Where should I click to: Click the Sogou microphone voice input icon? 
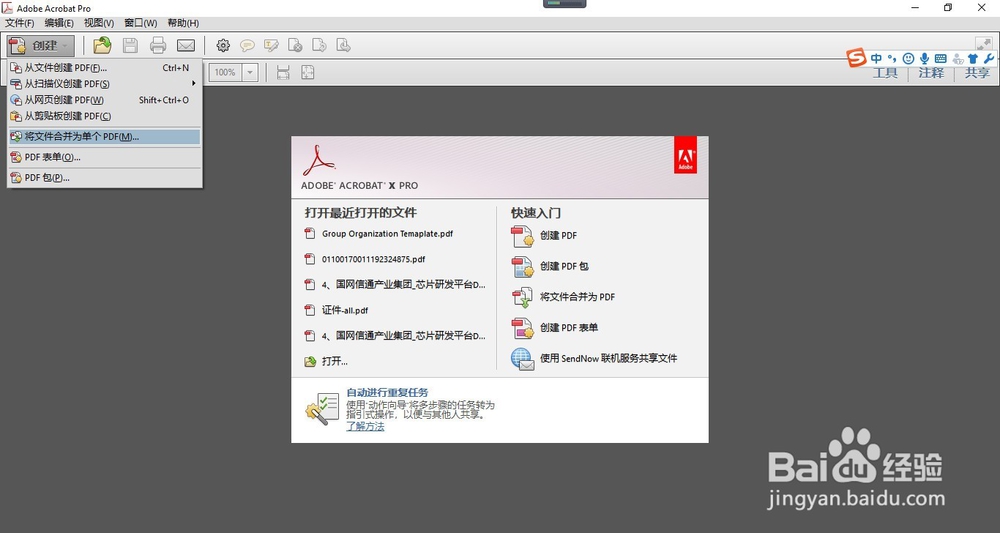pyautogui.click(x=924, y=59)
